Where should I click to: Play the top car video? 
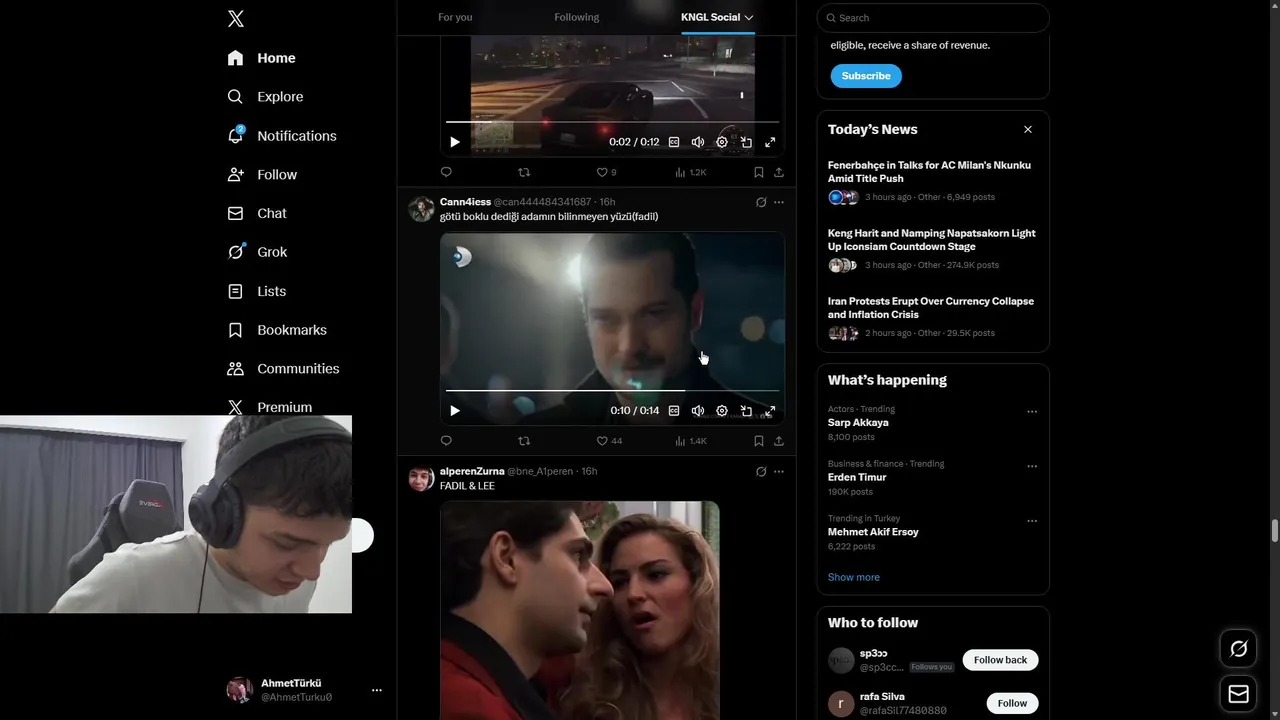(455, 142)
